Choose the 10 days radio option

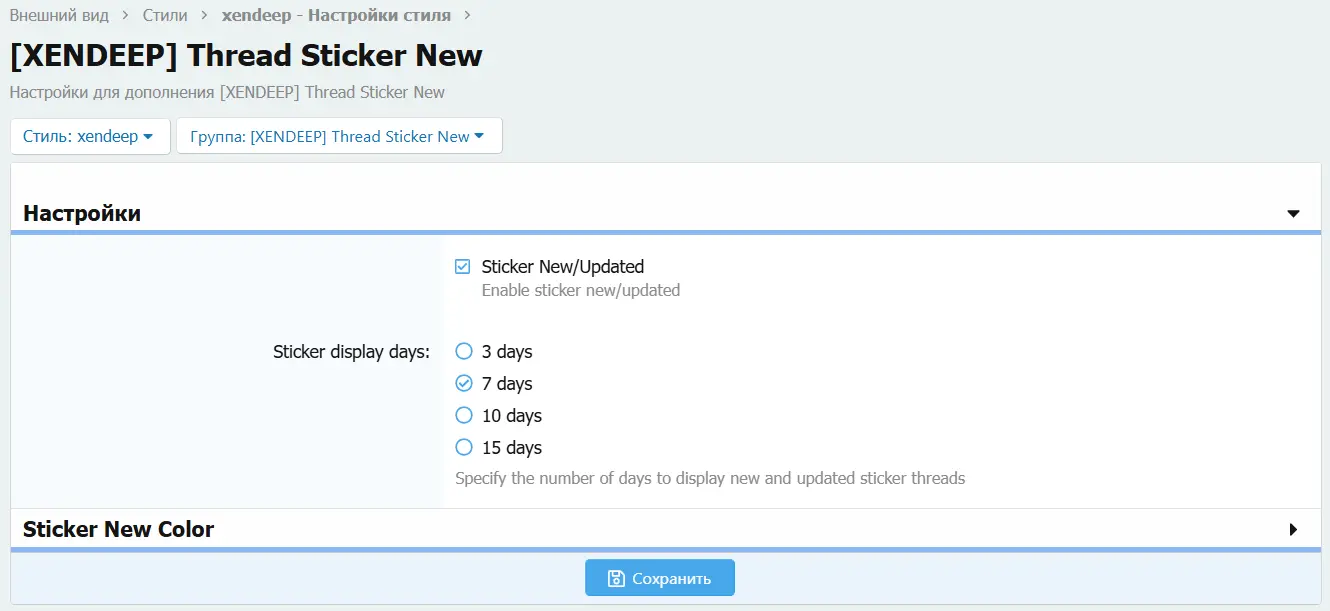pyautogui.click(x=464, y=416)
